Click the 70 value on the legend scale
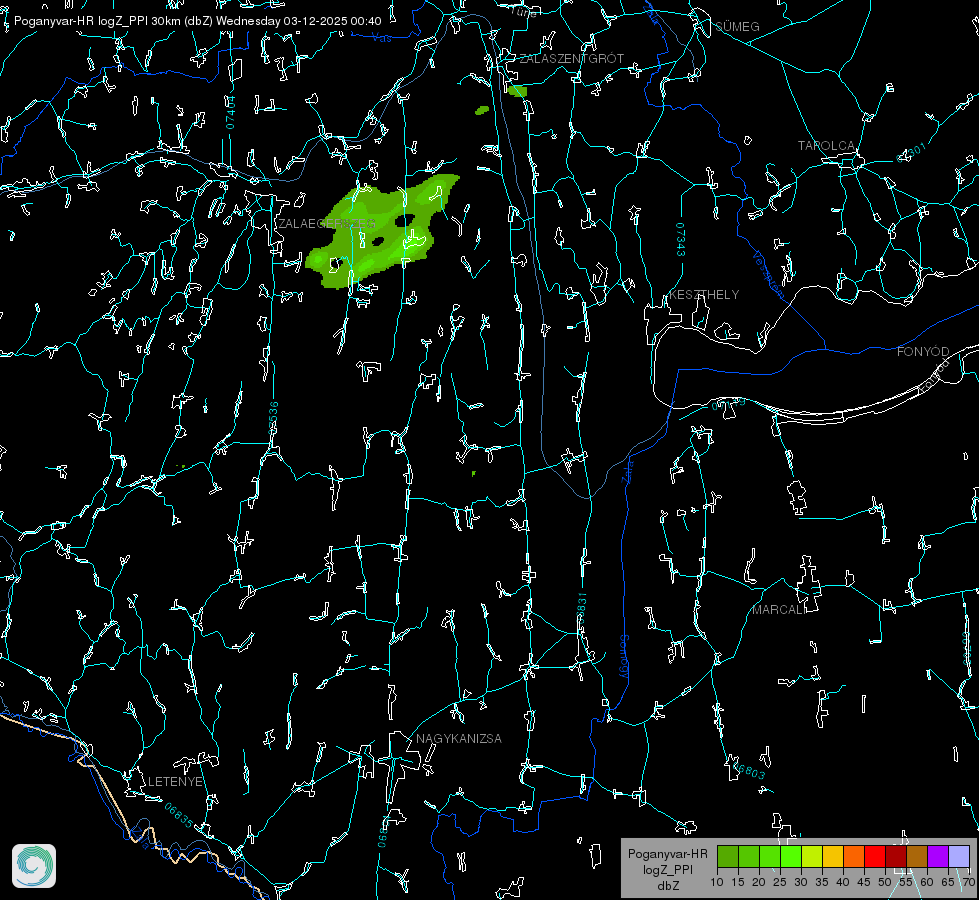The image size is (979, 900). click(x=968, y=882)
